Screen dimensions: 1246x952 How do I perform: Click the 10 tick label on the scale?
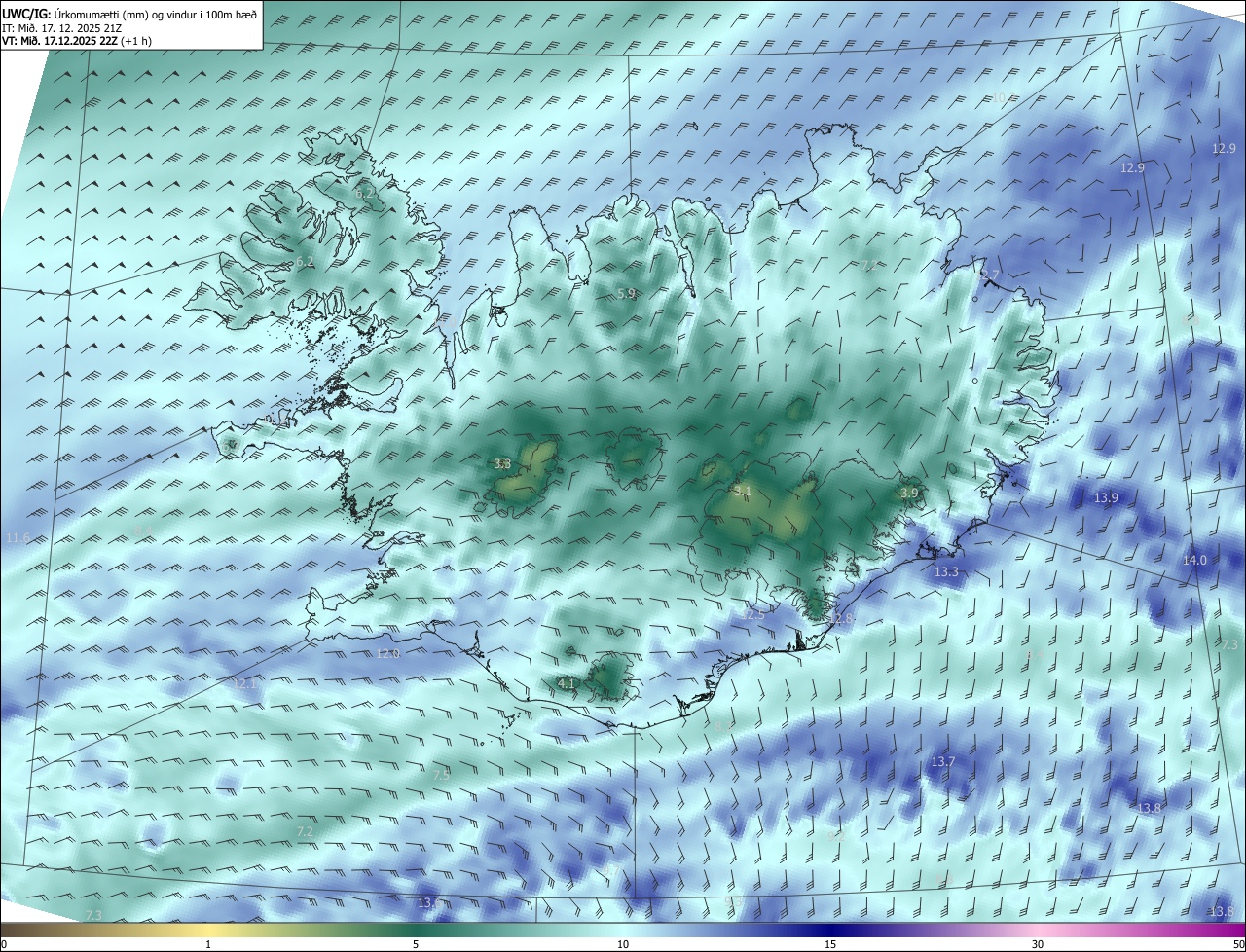click(623, 944)
